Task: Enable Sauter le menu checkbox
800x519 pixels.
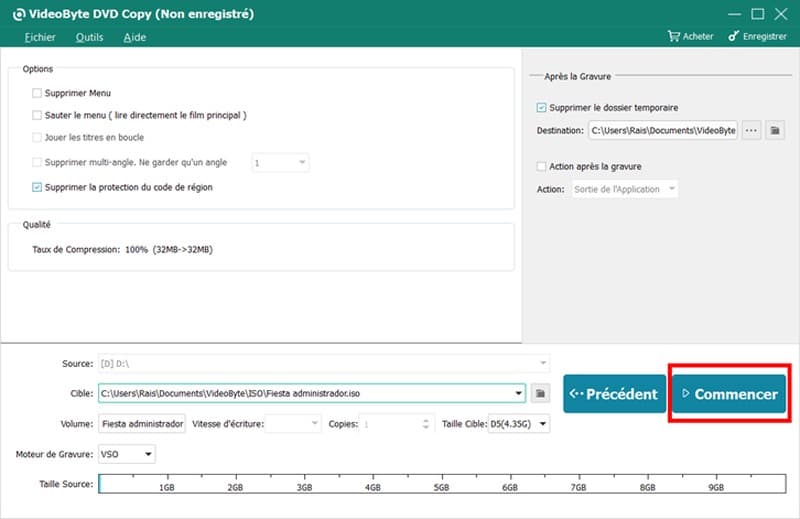Action: point(37,115)
